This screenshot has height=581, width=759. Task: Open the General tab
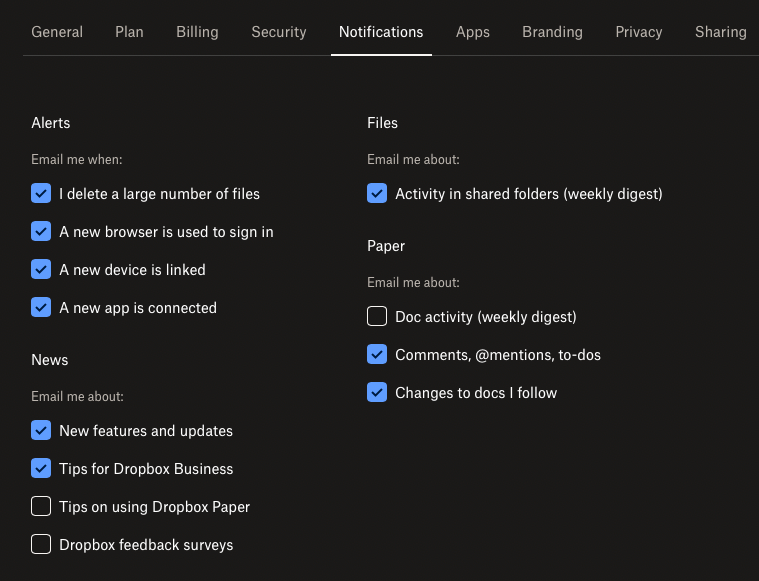coord(57,32)
